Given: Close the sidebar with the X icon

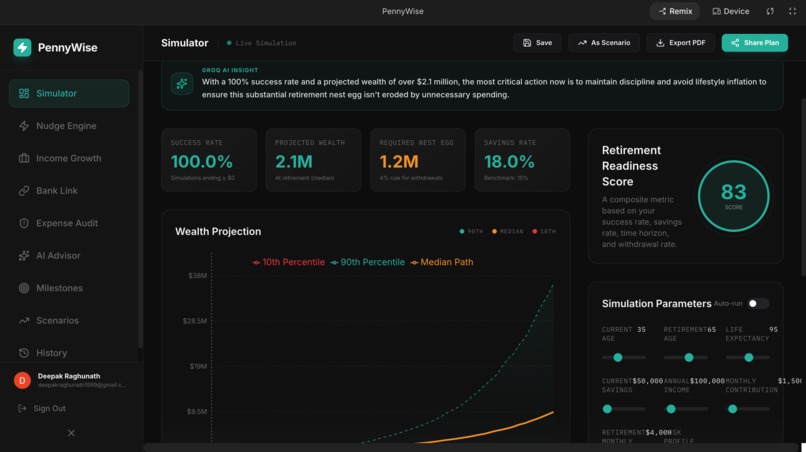Looking at the screenshot, I should pyautogui.click(x=71, y=433).
